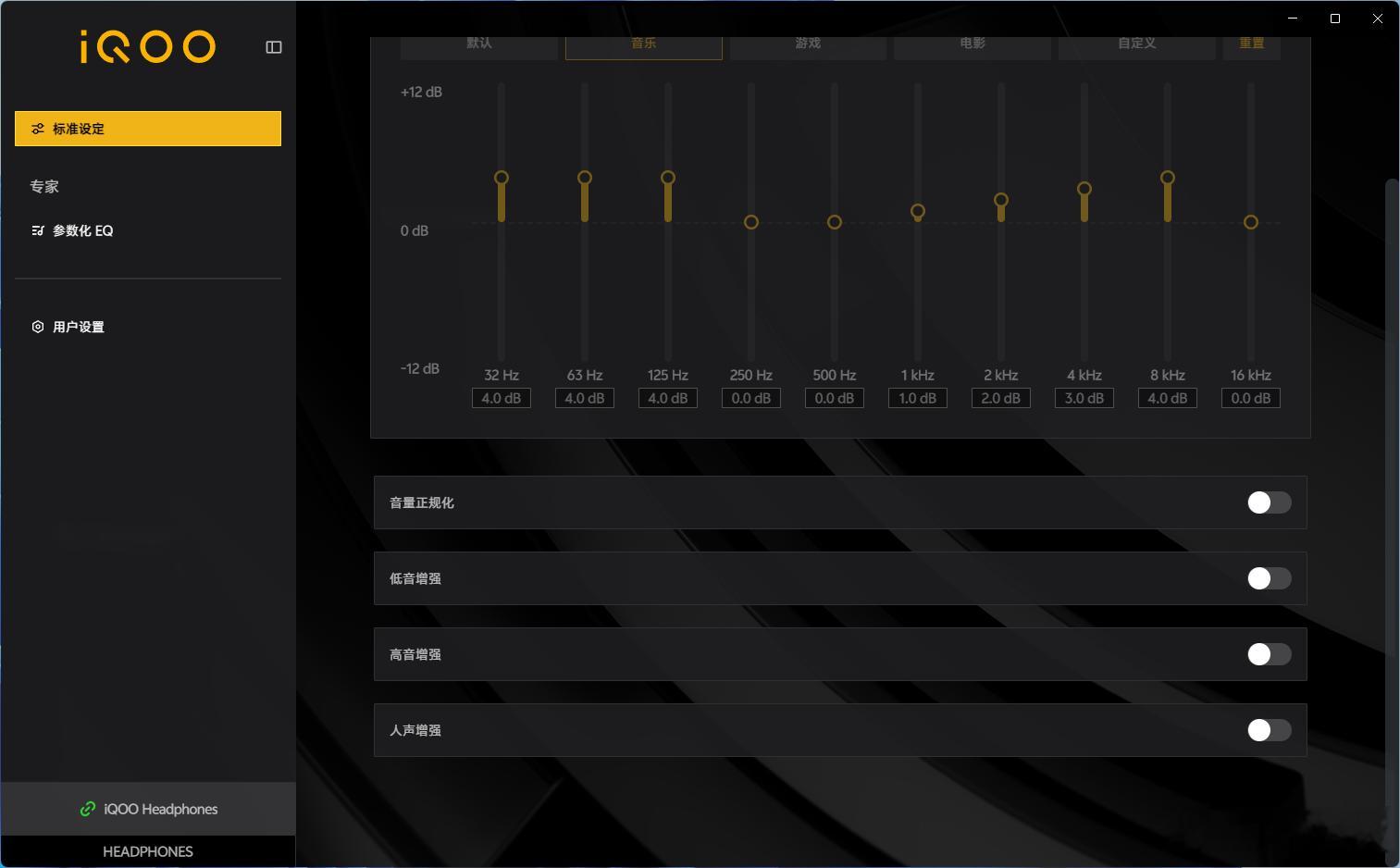This screenshot has width=1400, height=868.
Task: Click the 125 Hz slider handle
Action: point(668,178)
